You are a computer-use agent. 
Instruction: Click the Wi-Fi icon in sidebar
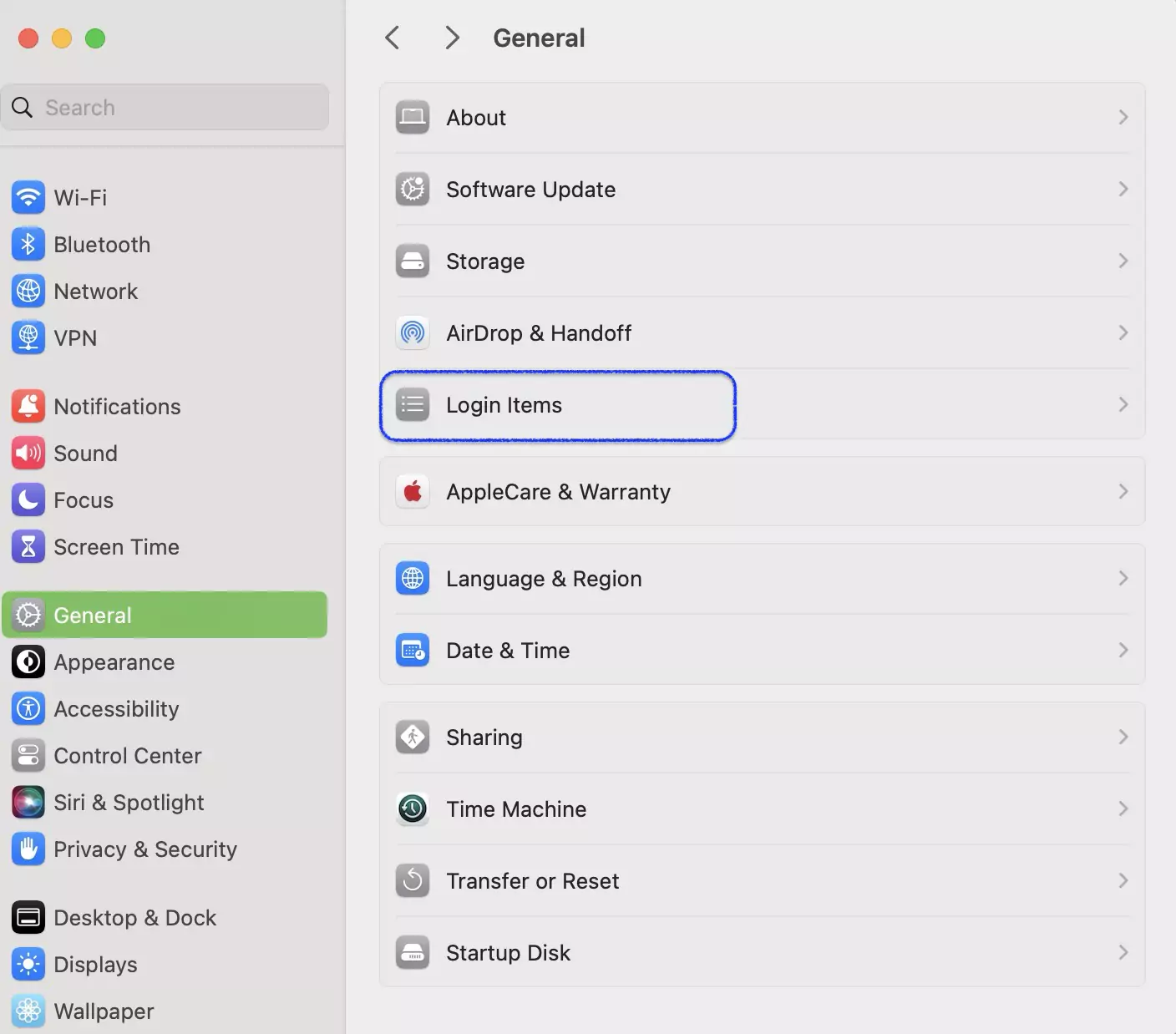(28, 198)
